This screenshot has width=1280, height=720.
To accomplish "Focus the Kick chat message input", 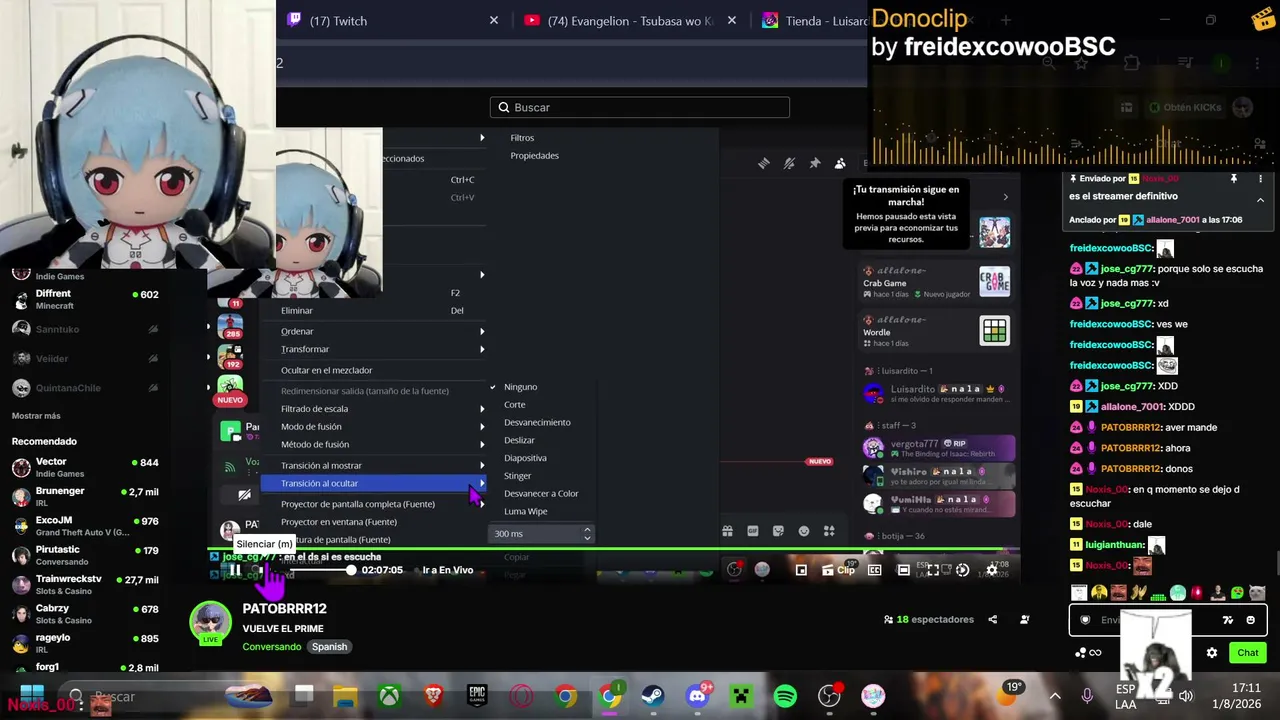I will pos(1168,620).
